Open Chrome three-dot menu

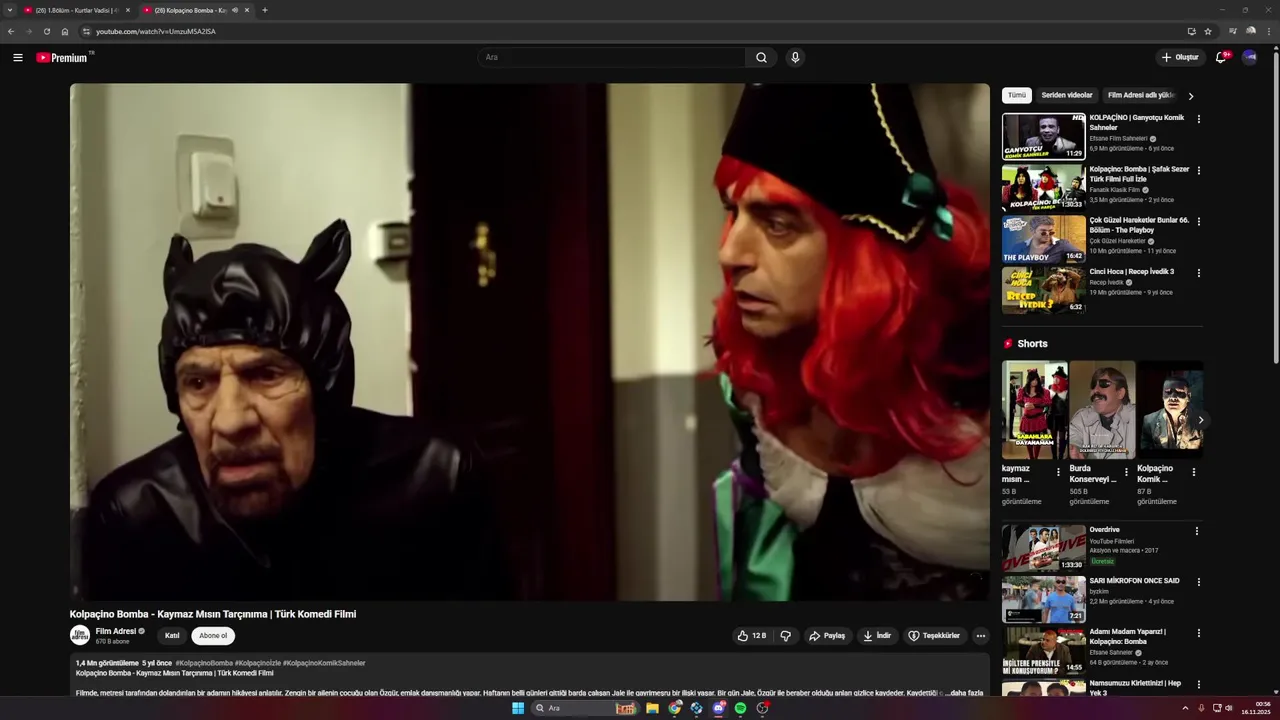click(x=1269, y=31)
